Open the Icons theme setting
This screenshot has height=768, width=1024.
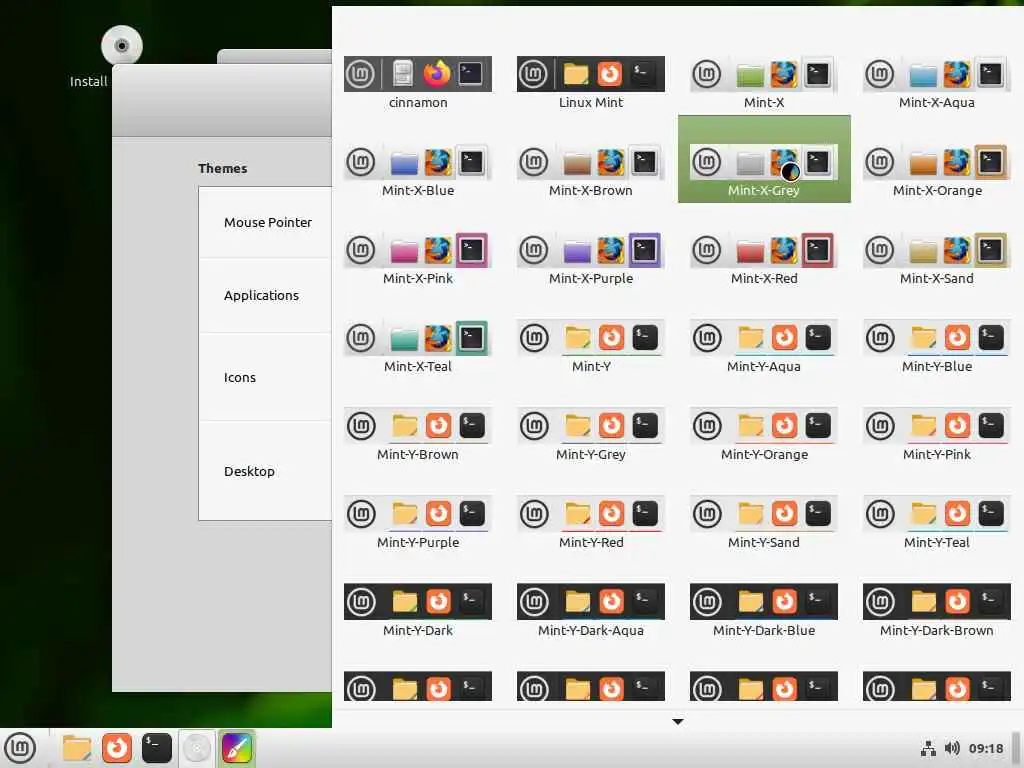click(266, 377)
